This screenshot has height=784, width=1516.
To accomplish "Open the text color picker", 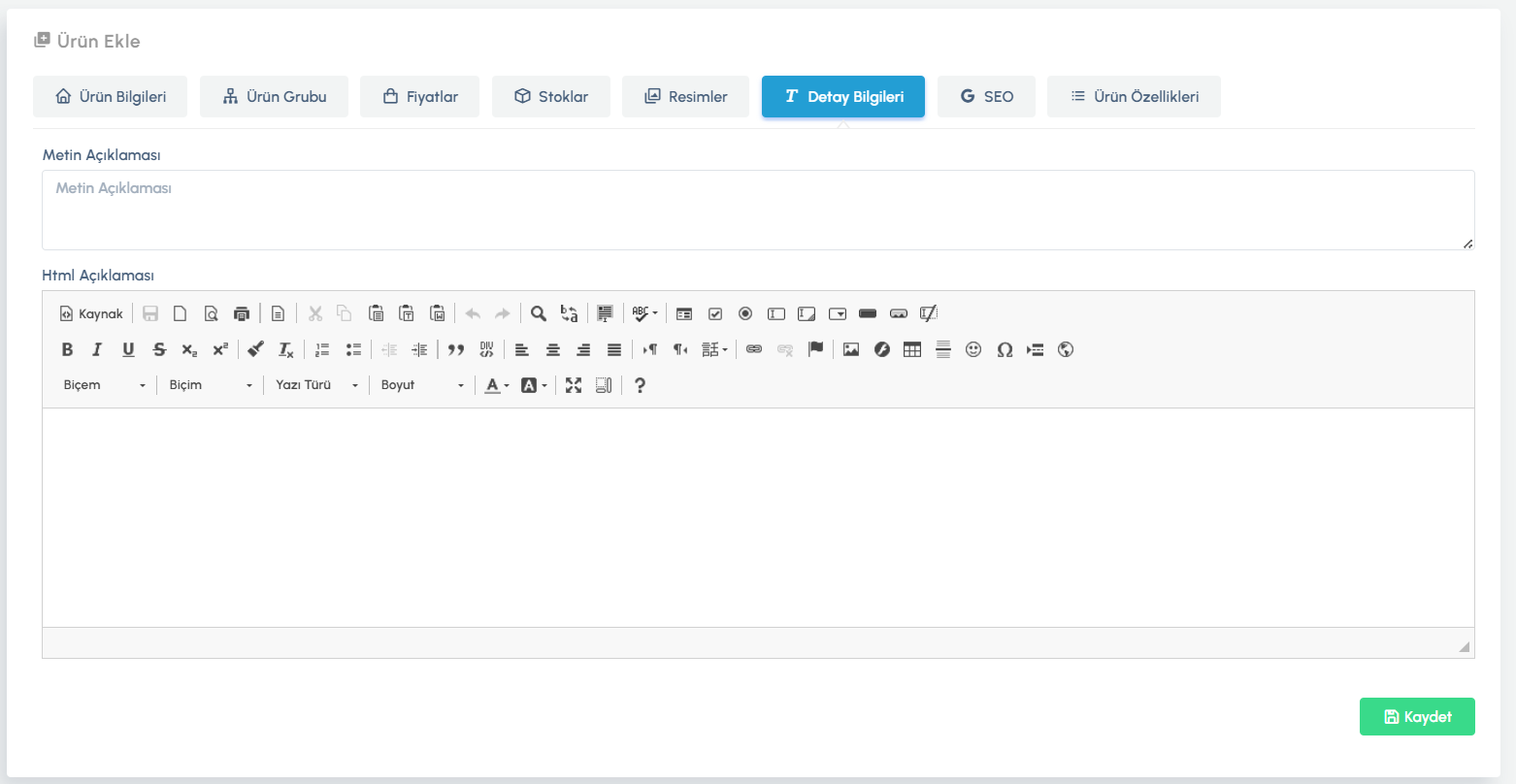I will pyautogui.click(x=497, y=385).
